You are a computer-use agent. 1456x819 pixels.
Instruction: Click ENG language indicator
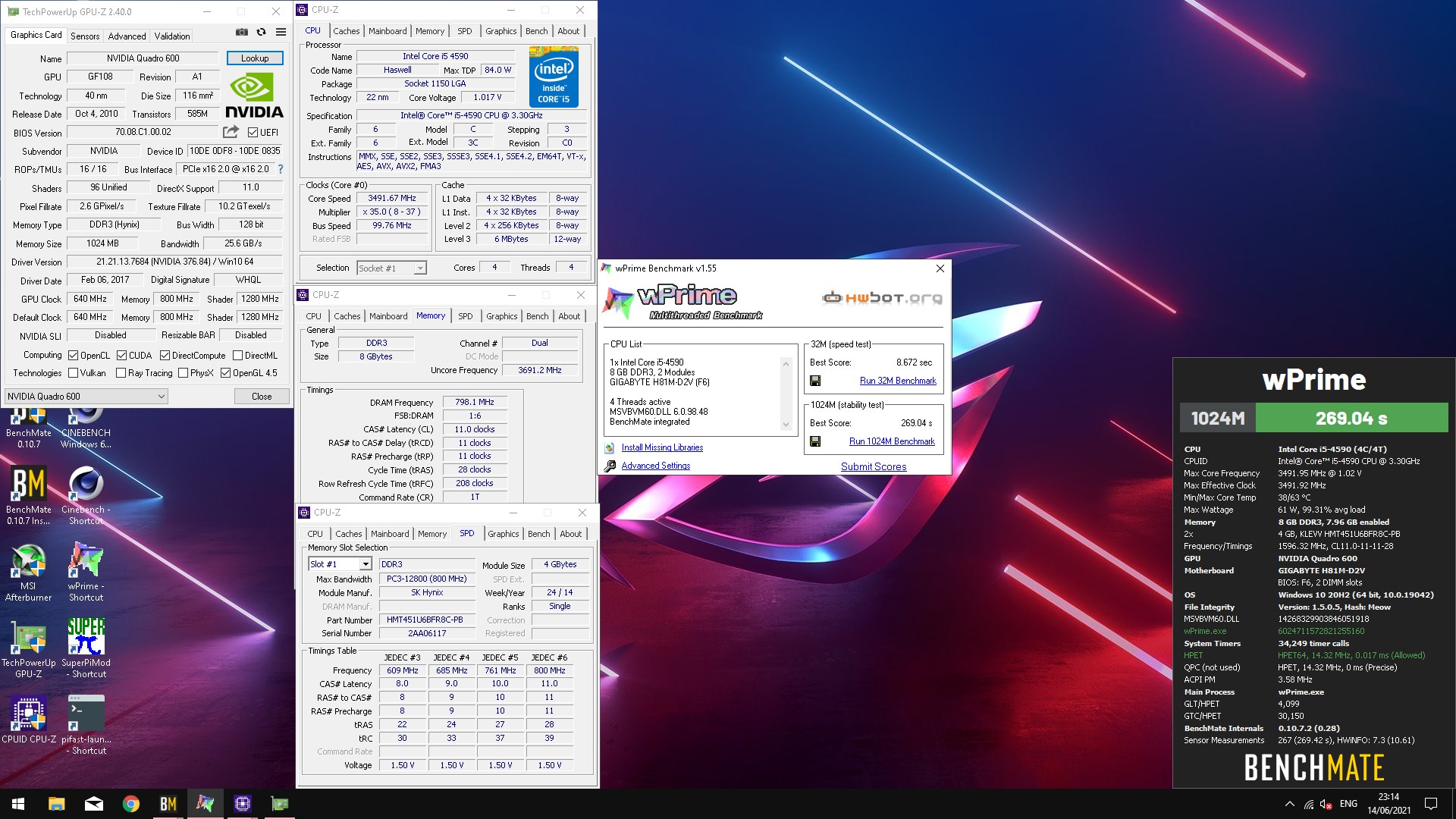tap(1348, 804)
